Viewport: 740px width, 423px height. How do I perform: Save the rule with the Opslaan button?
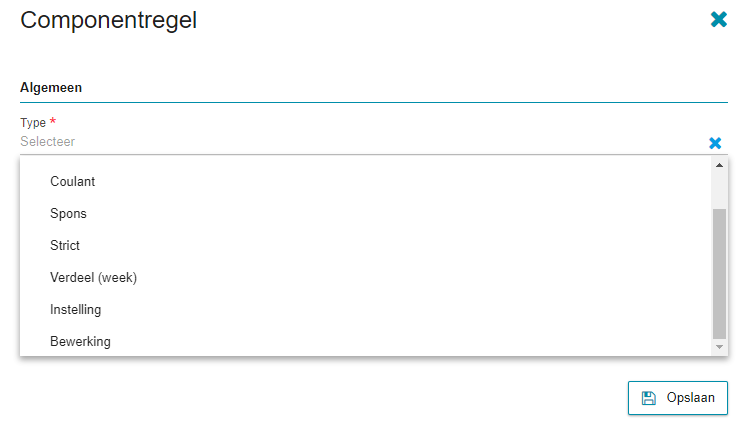point(678,398)
